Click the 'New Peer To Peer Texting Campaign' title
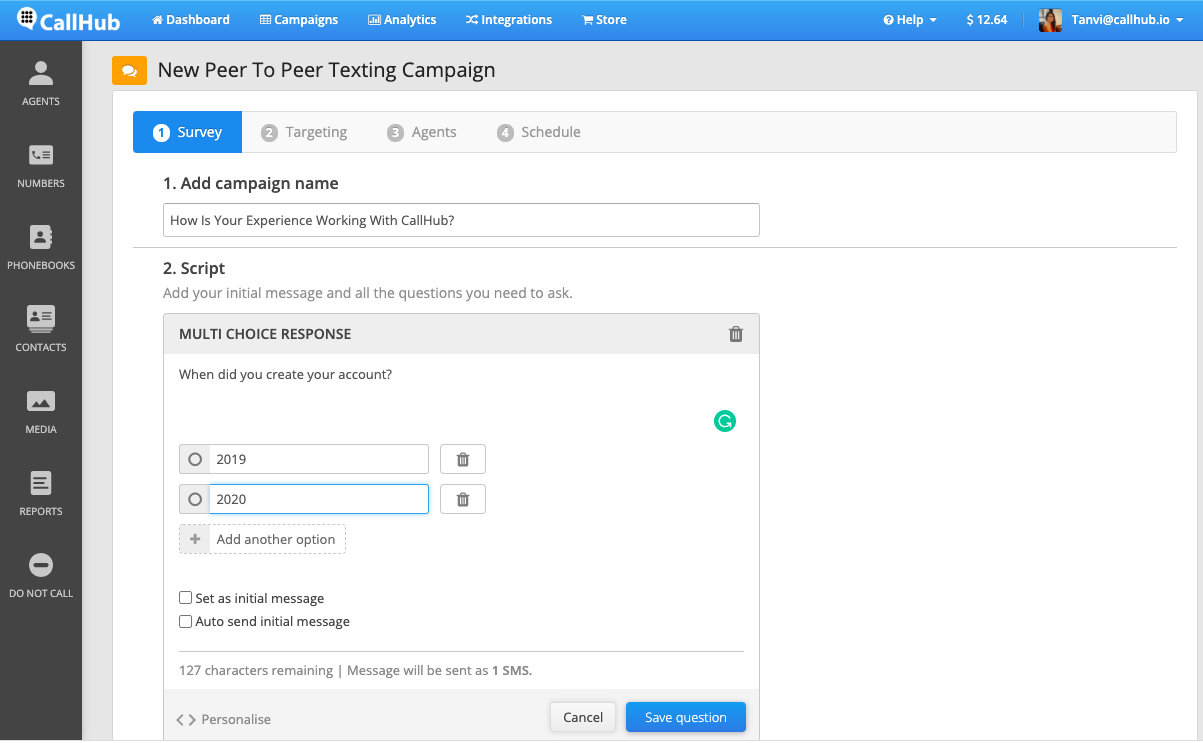 coord(327,70)
